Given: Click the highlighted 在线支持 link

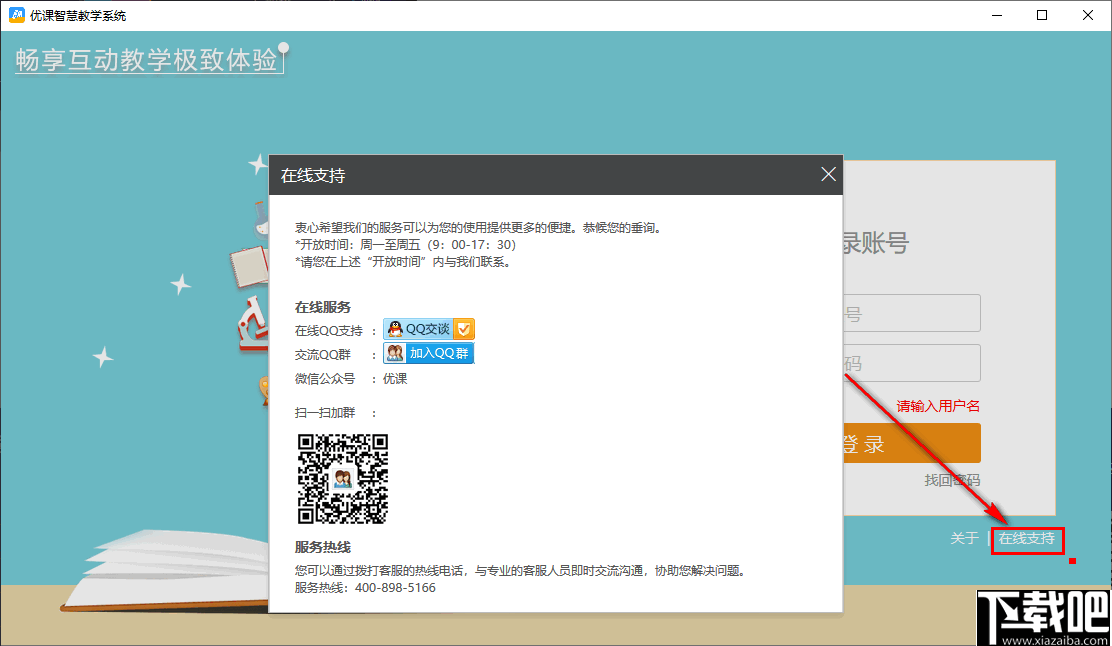Looking at the screenshot, I should [1028, 537].
